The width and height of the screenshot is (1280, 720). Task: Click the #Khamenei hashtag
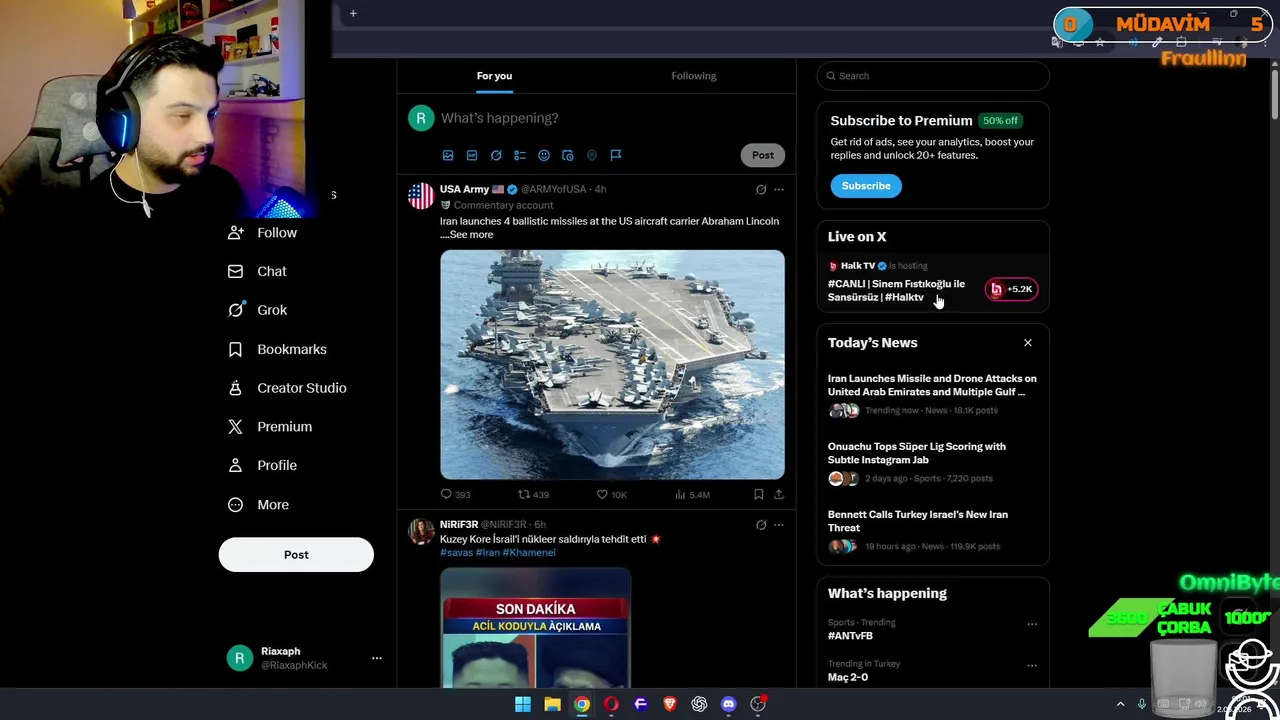[529, 553]
